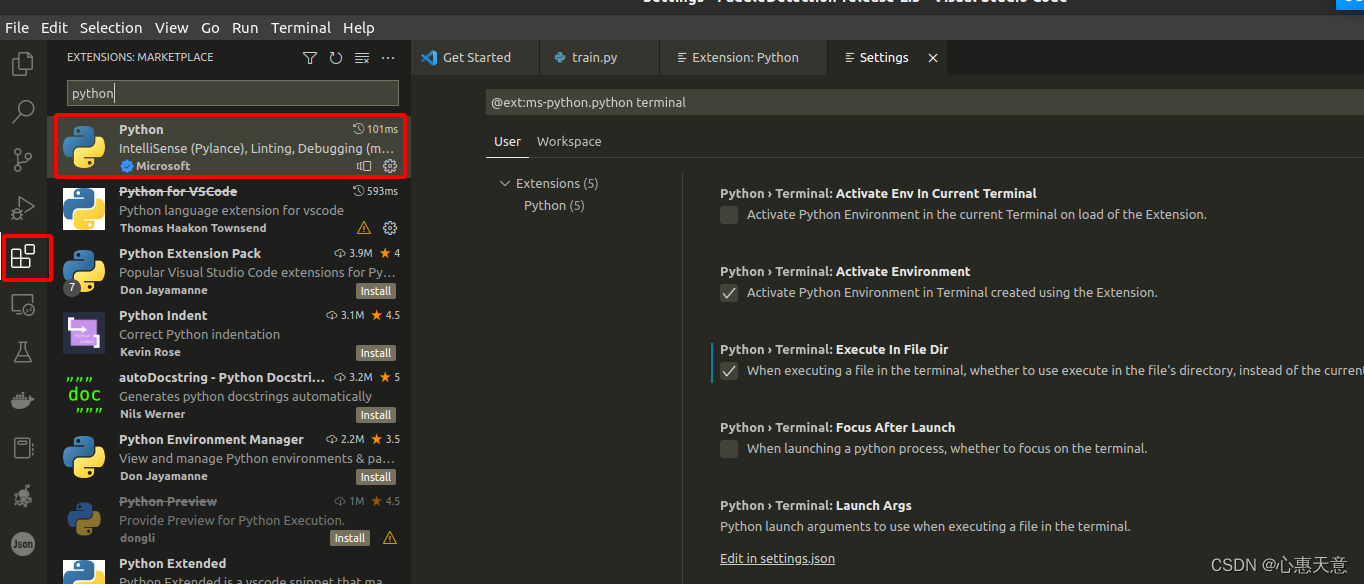Open the Edit menu
This screenshot has width=1364, height=584.
point(54,28)
